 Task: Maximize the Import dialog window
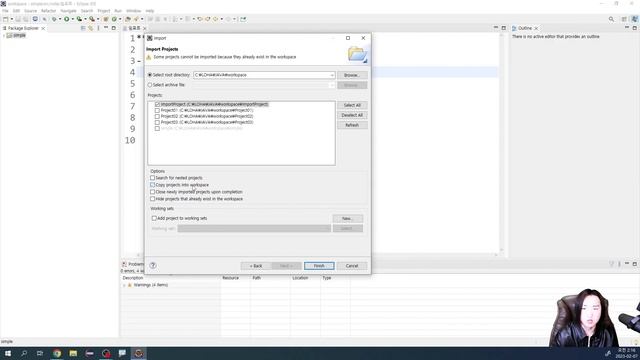[348, 38]
